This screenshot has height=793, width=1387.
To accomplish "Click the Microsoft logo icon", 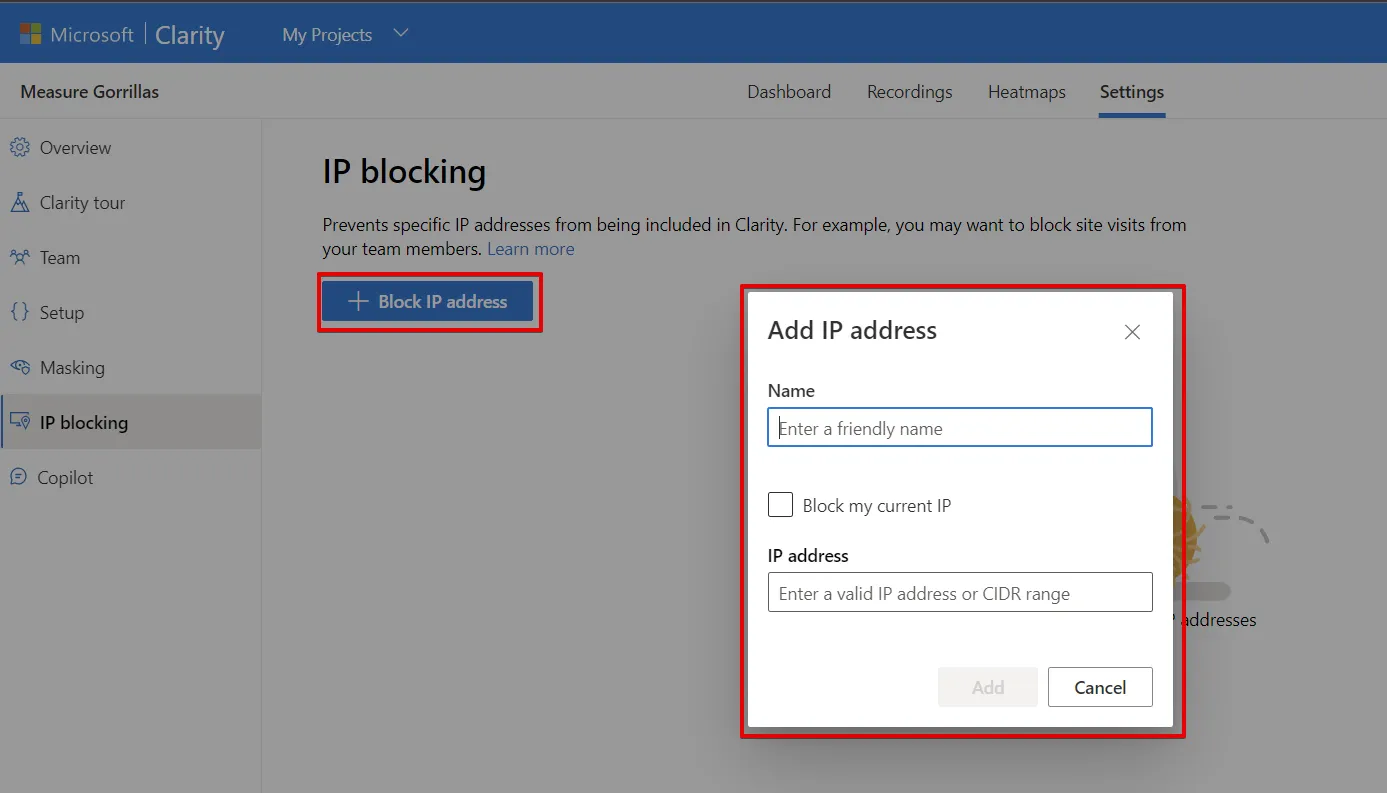I will (x=30, y=34).
